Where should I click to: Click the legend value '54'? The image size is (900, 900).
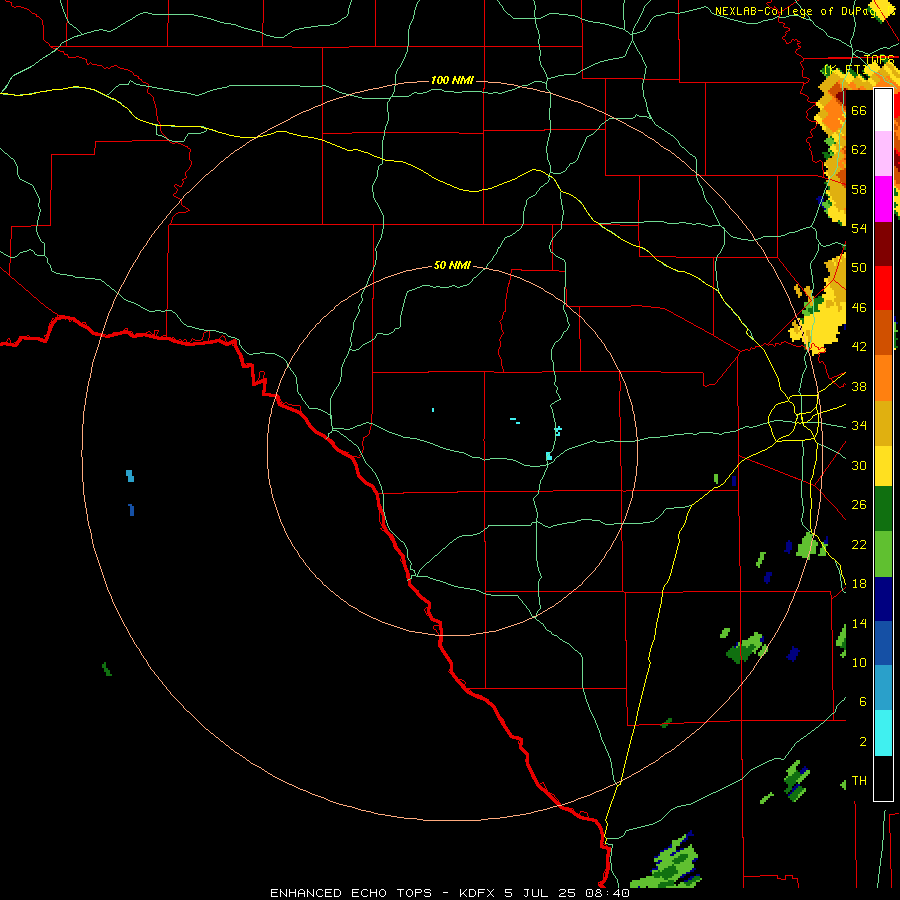(x=859, y=229)
